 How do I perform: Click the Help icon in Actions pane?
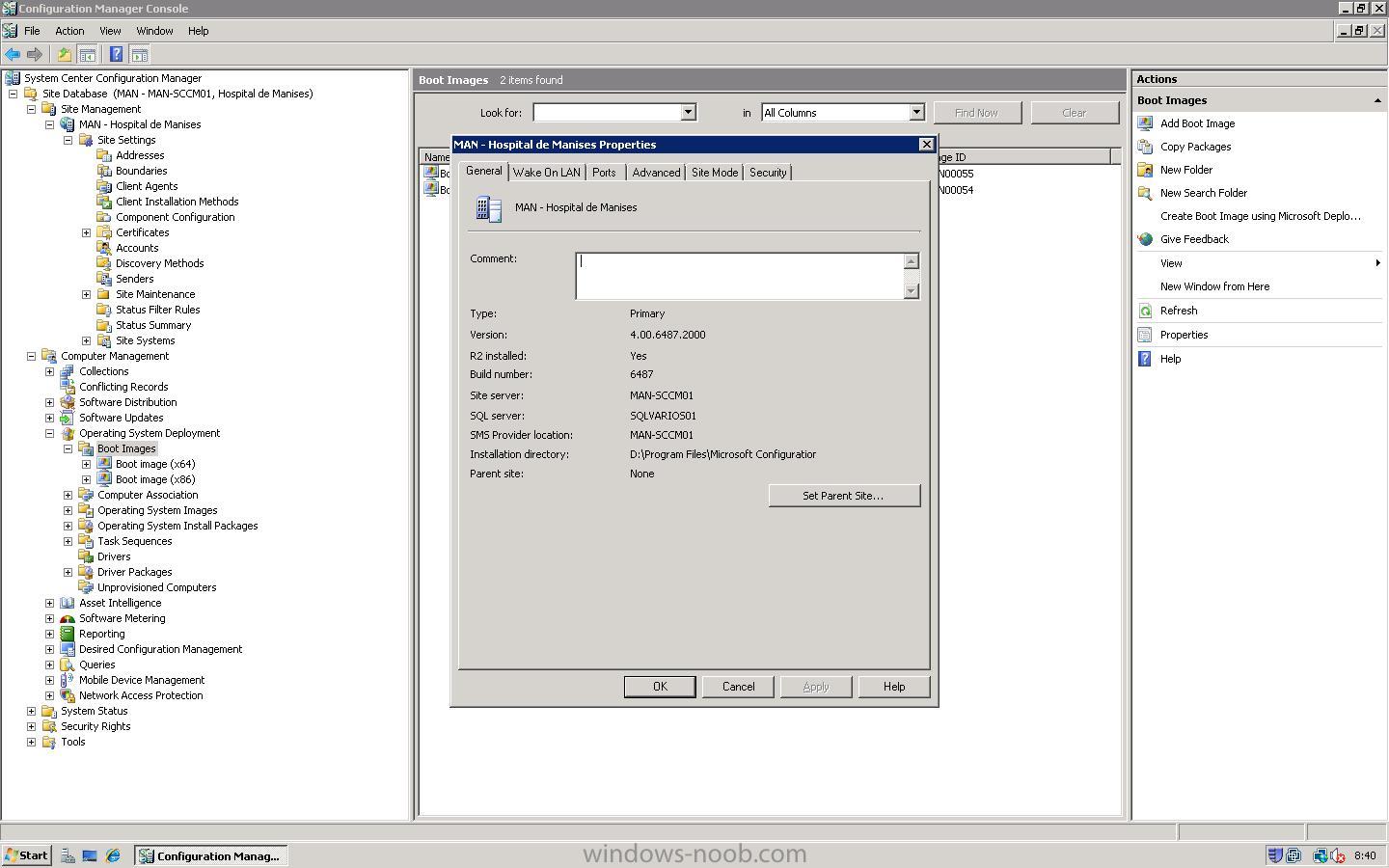(x=1145, y=359)
